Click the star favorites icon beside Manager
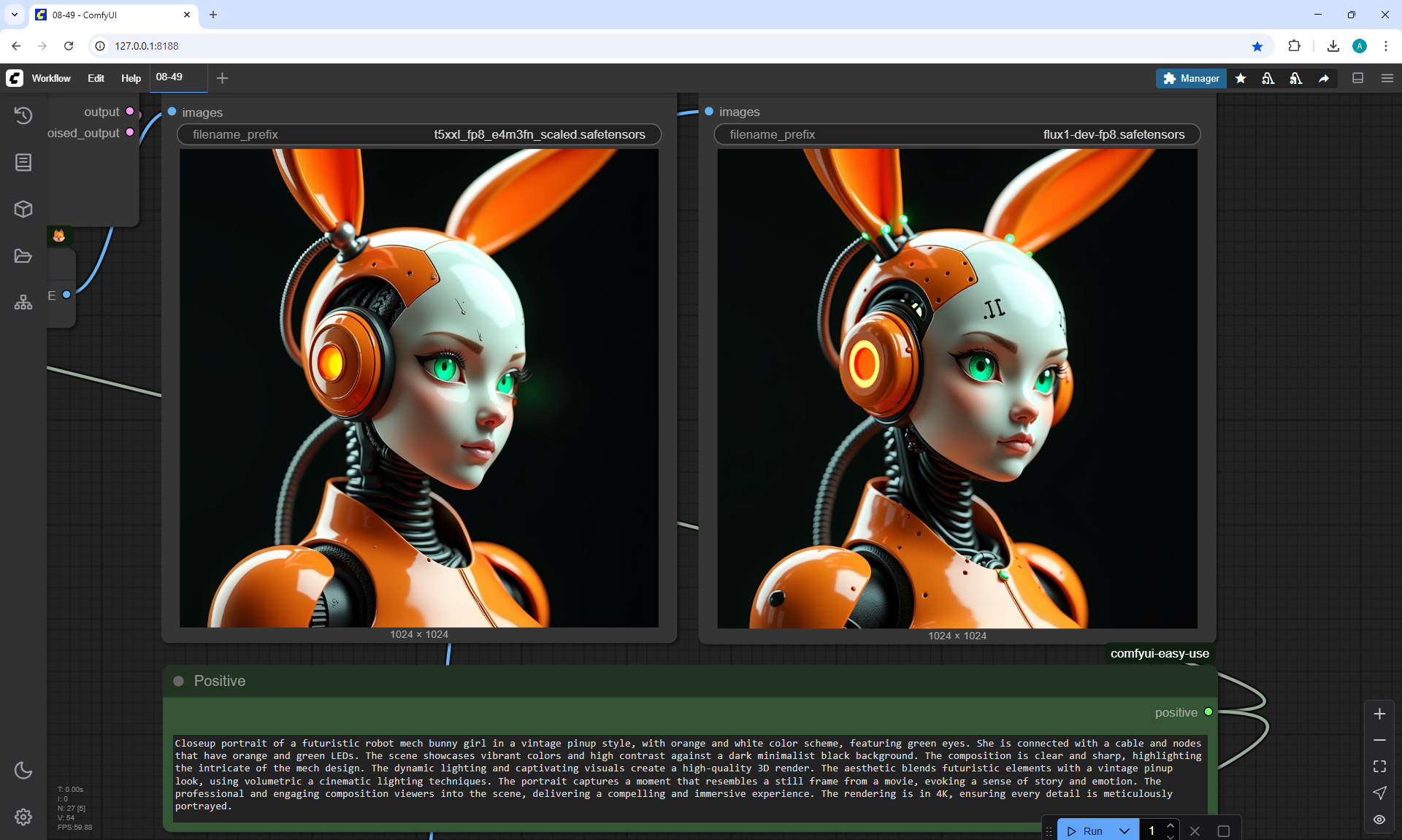 click(x=1241, y=78)
